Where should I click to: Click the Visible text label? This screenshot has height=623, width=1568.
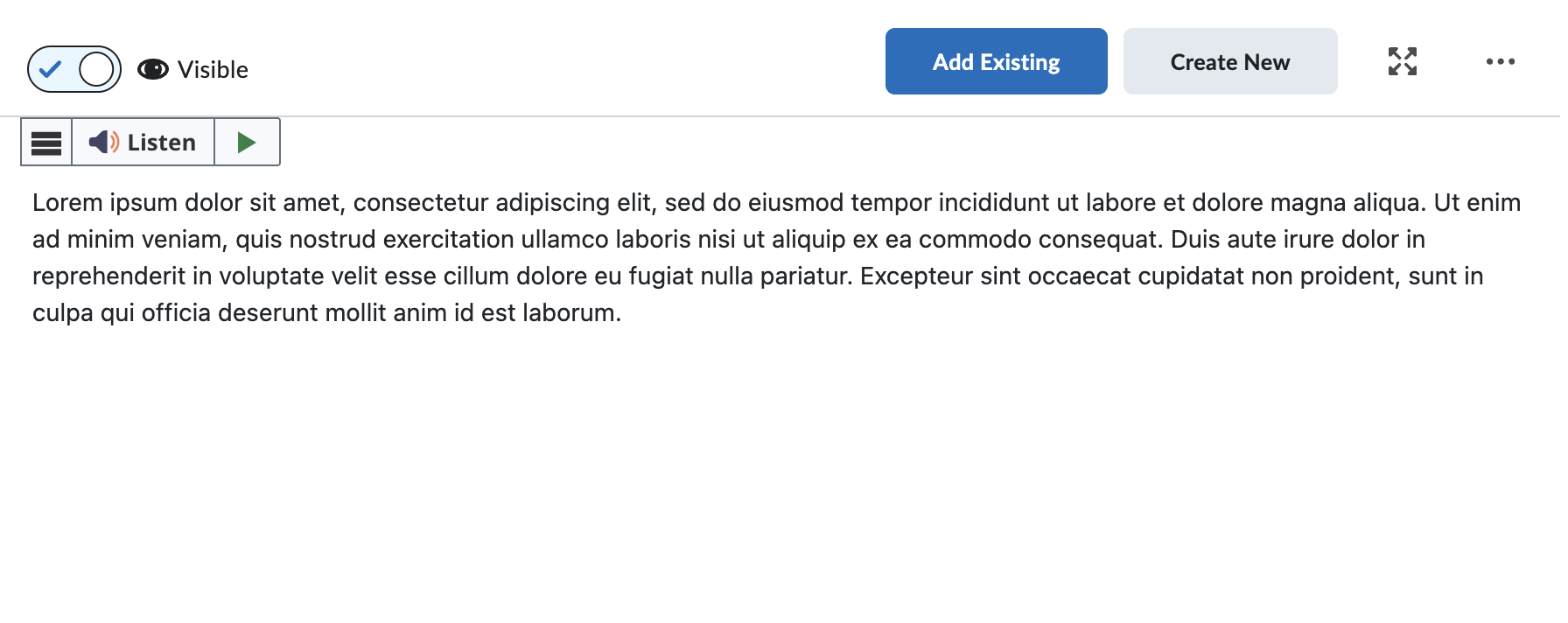tap(213, 69)
